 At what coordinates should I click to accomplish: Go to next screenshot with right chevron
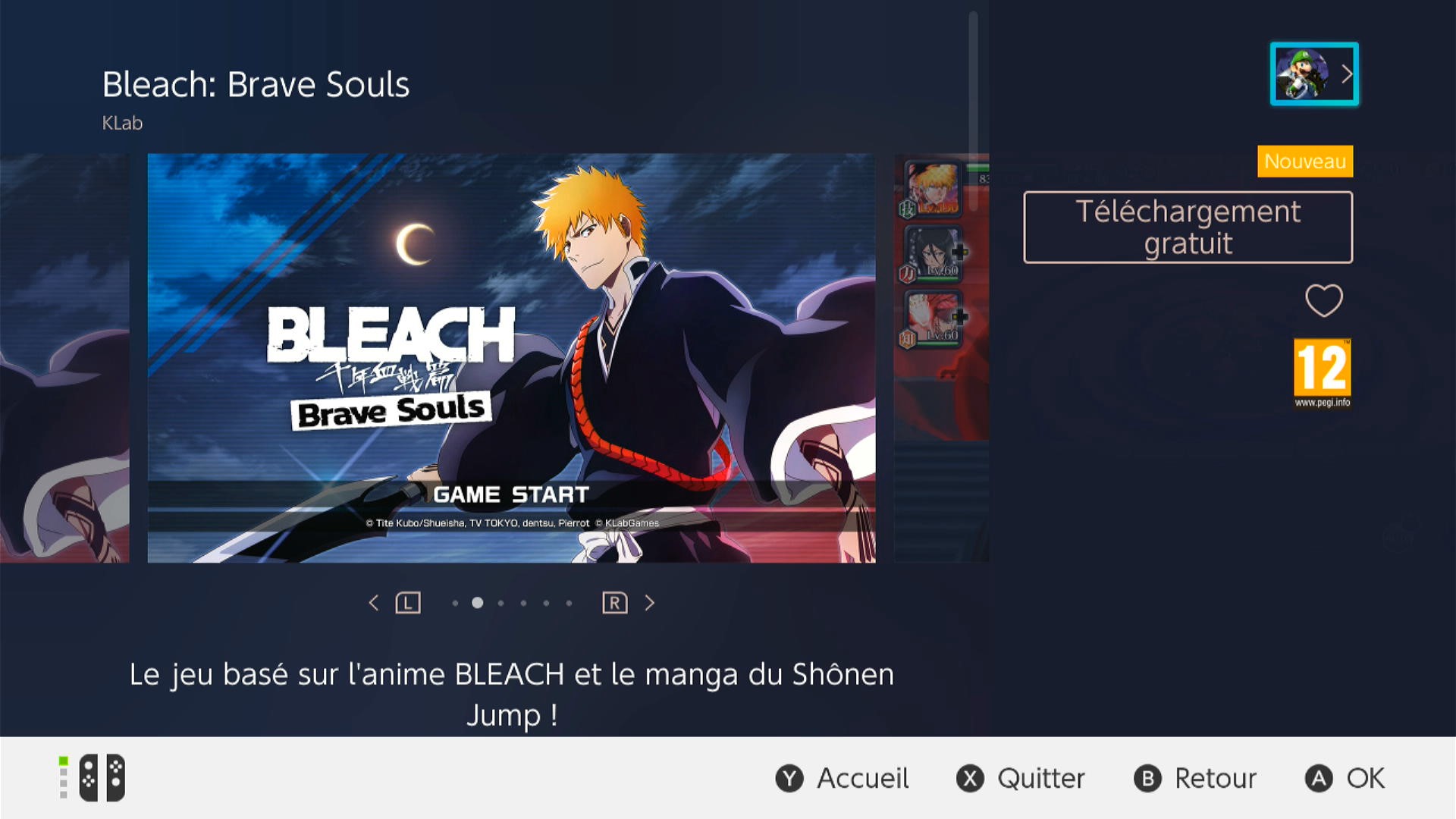(650, 603)
